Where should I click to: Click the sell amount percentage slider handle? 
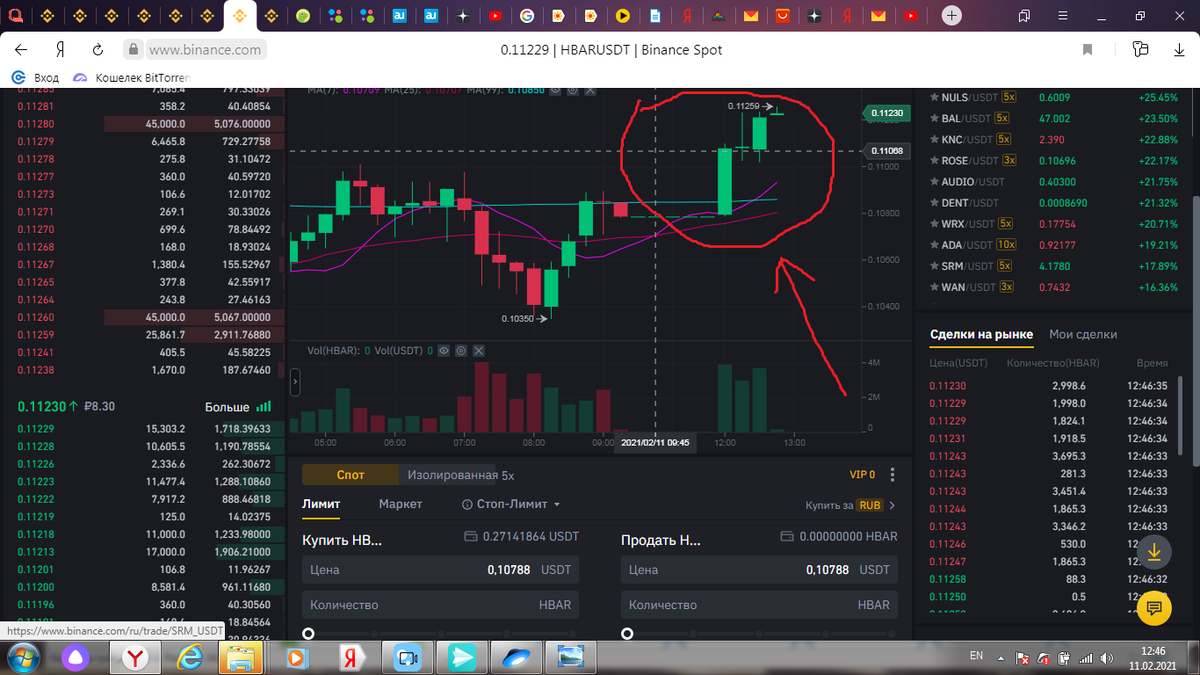pos(627,633)
